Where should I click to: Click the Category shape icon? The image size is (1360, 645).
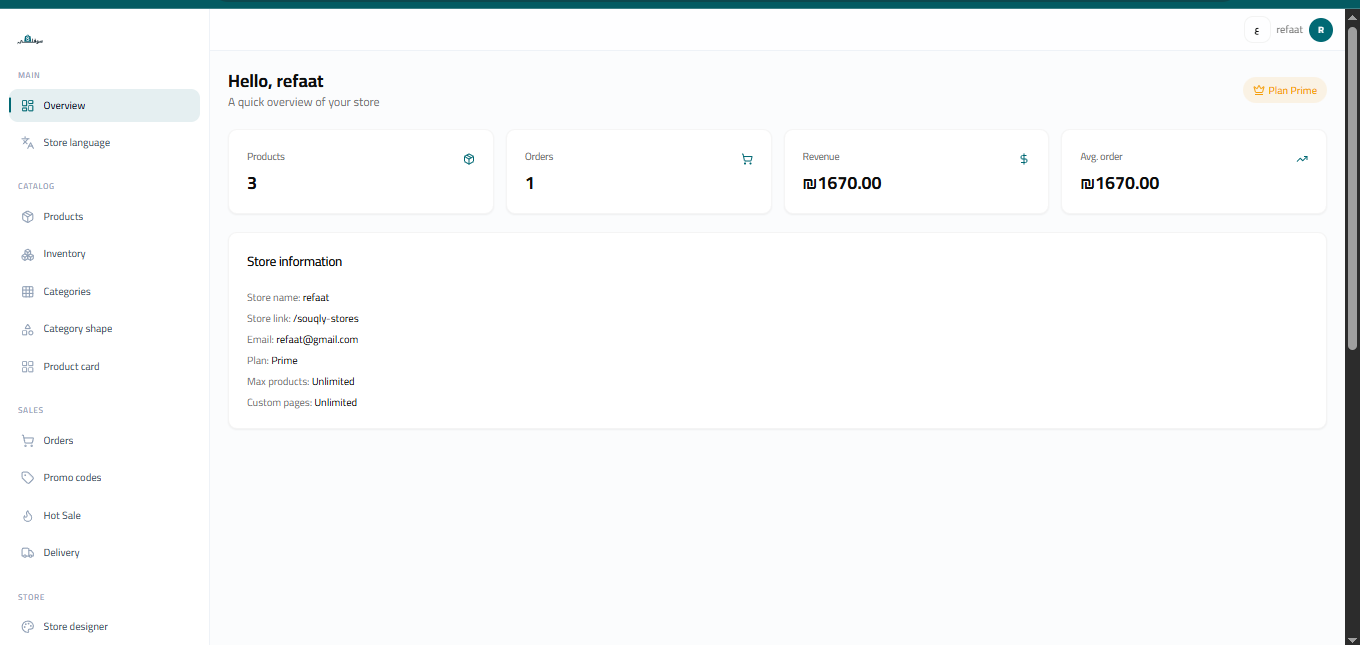(28, 329)
